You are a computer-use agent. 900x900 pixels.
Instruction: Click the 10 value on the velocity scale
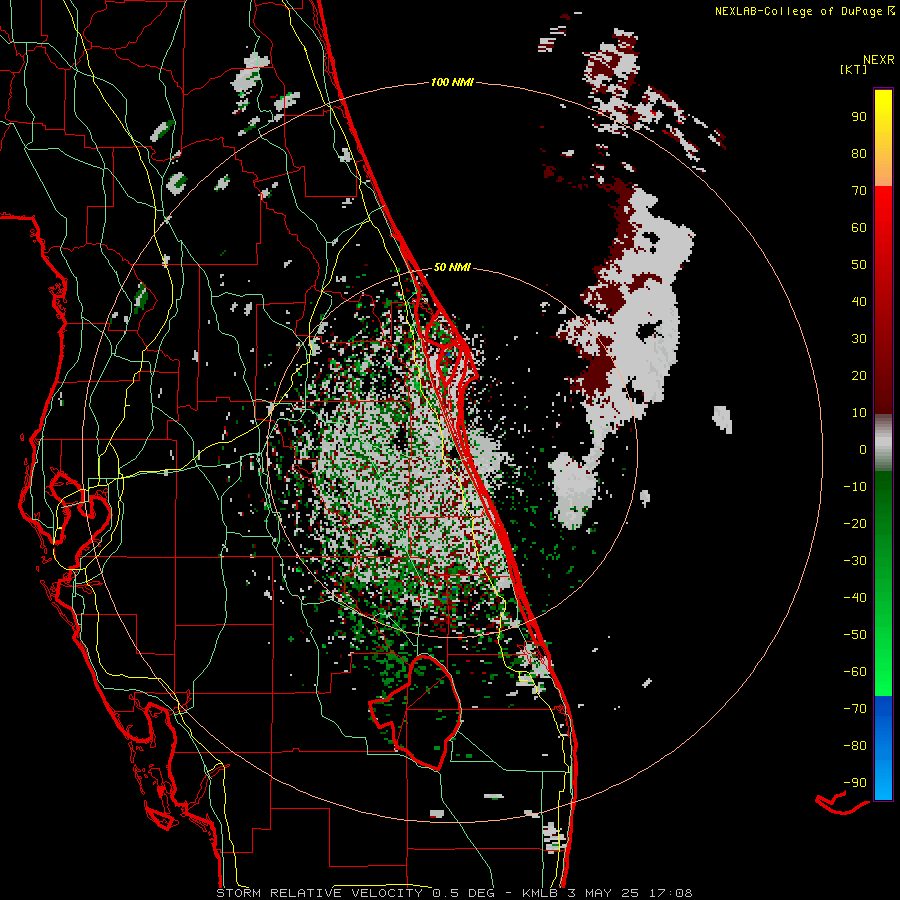(859, 413)
